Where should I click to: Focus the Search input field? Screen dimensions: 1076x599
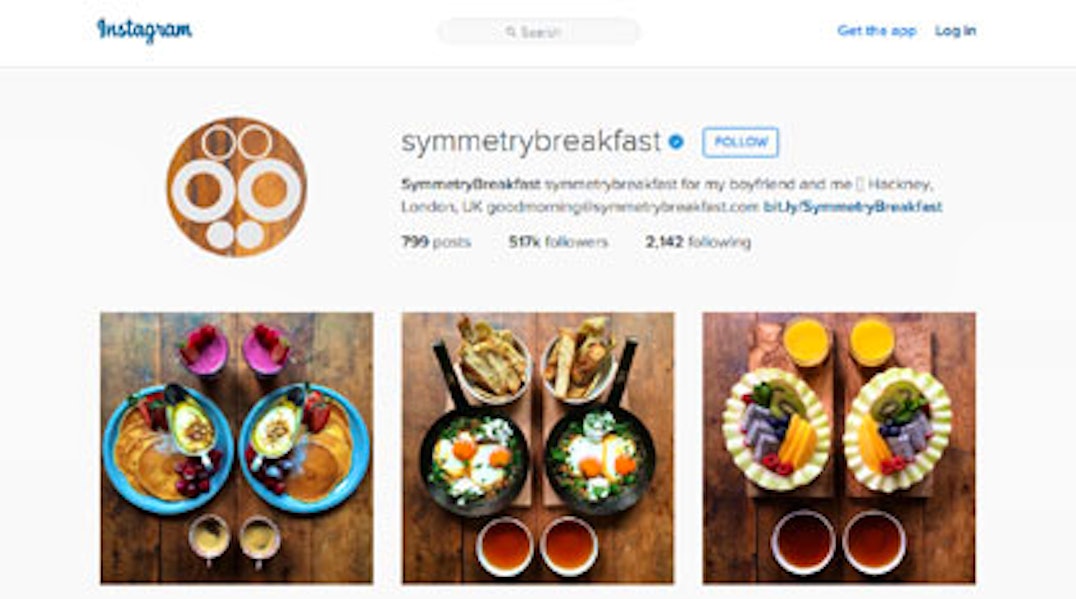point(539,32)
